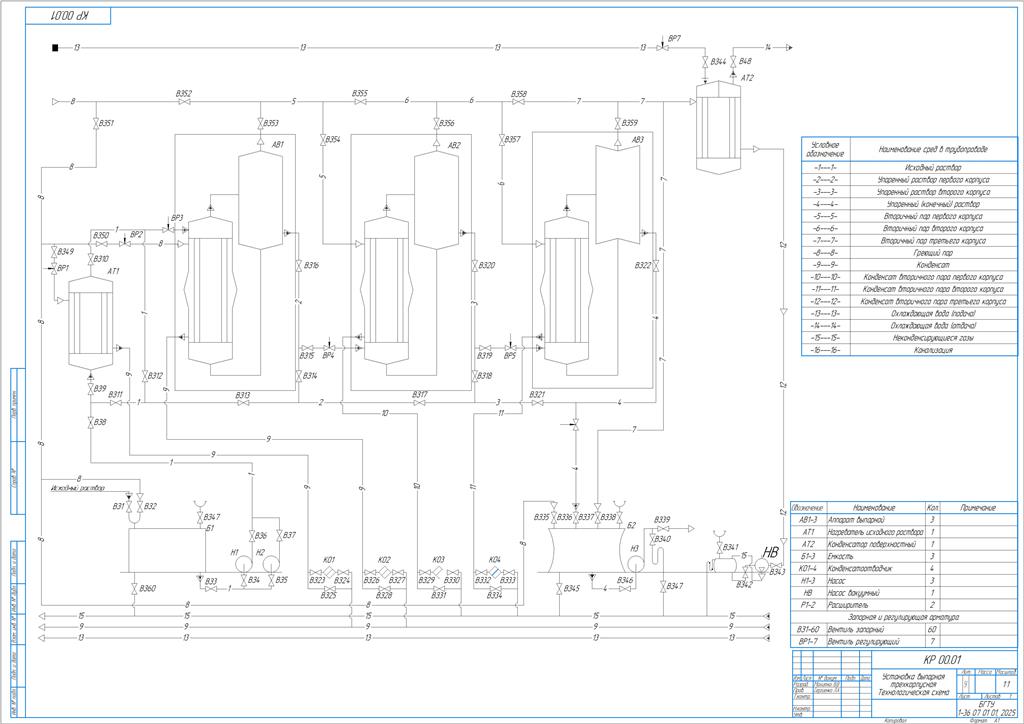The width and height of the screenshot is (1024, 724).
Task: Select the В355 valve symbol
Action: click(360, 101)
